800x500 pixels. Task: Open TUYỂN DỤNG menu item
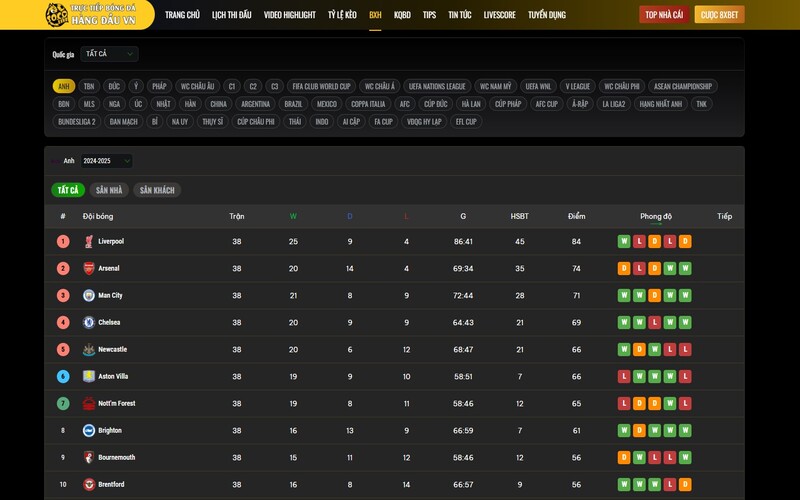click(x=547, y=15)
